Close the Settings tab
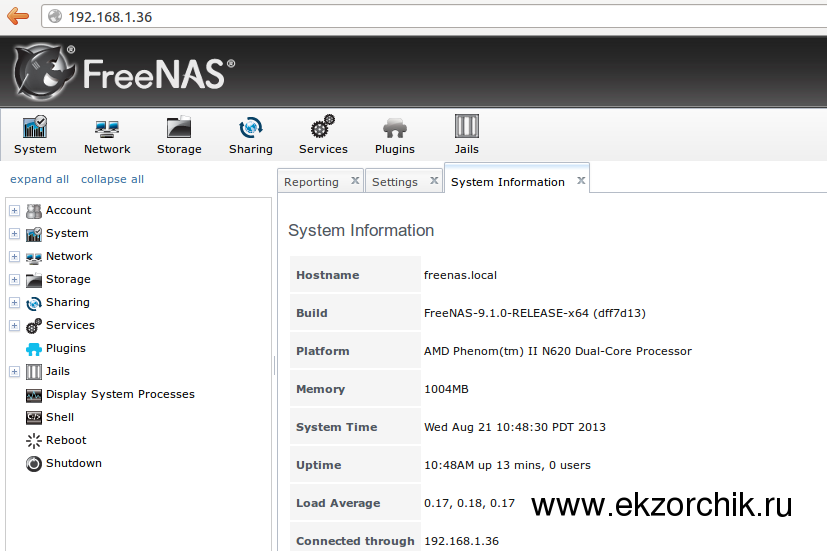Viewport: 827px width, 551px height. click(434, 180)
